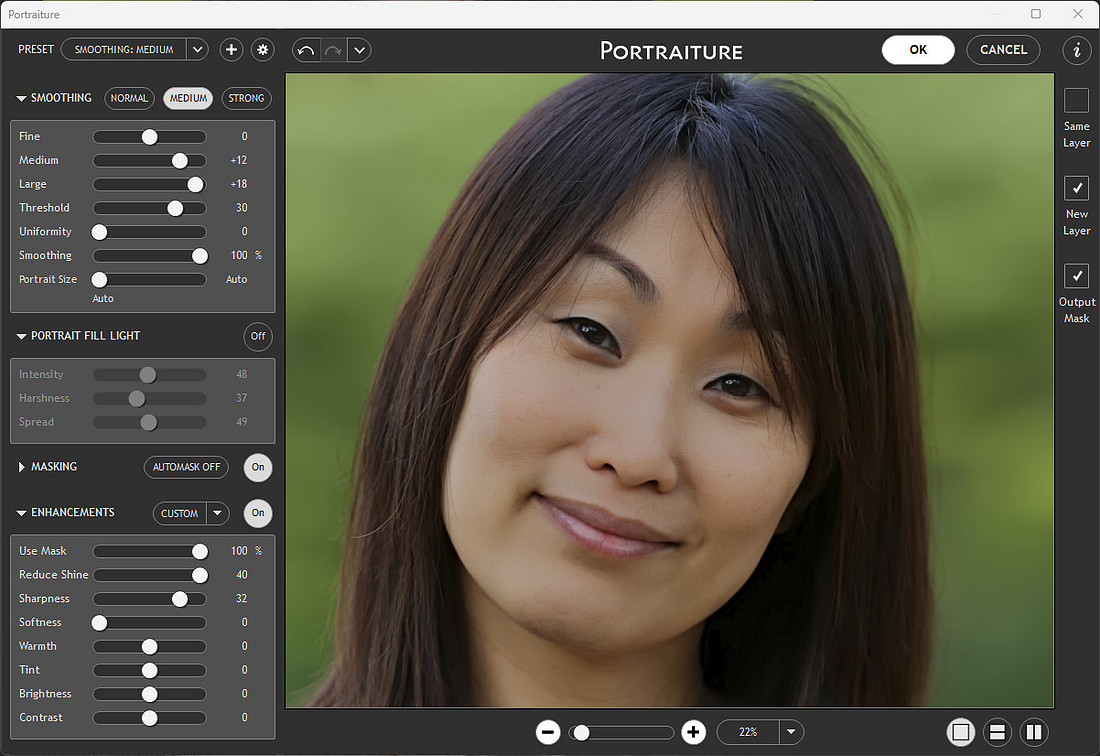Open the zoom percentage dropdown
Viewport: 1100px width, 756px height.
tap(791, 732)
